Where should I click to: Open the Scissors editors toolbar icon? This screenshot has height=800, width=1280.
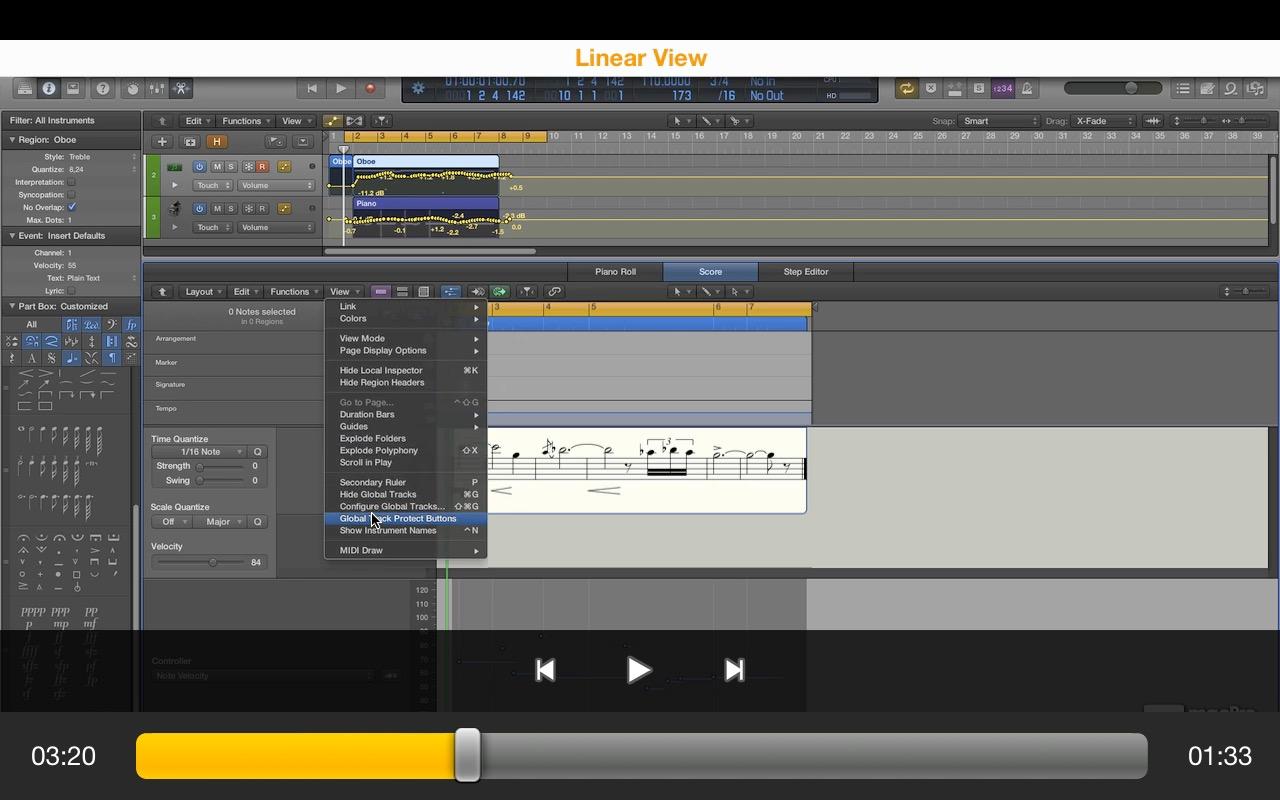(x=181, y=89)
